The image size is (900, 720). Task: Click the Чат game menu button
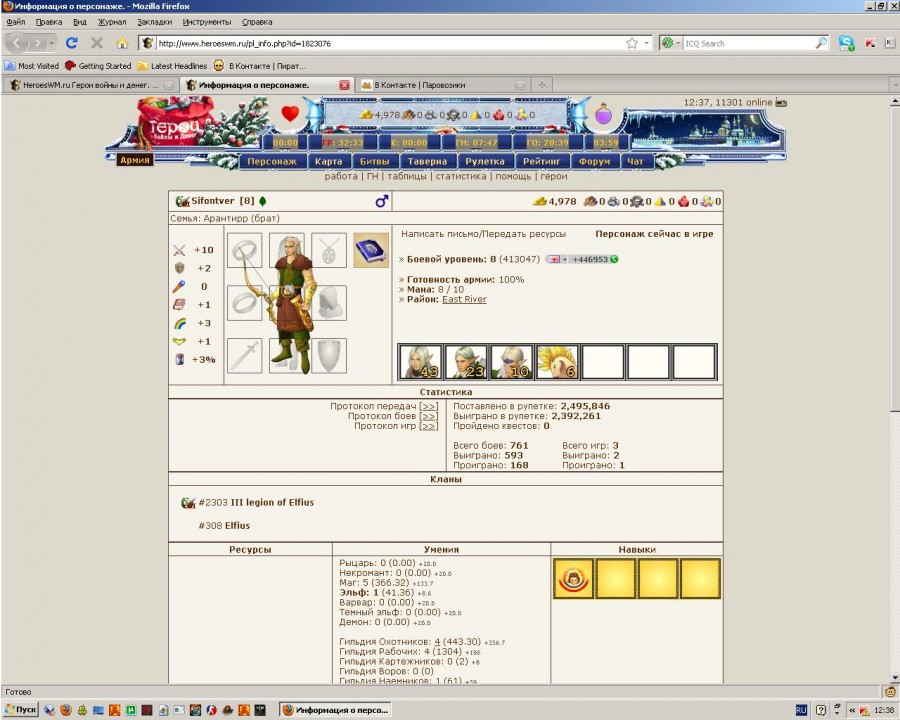[635, 161]
